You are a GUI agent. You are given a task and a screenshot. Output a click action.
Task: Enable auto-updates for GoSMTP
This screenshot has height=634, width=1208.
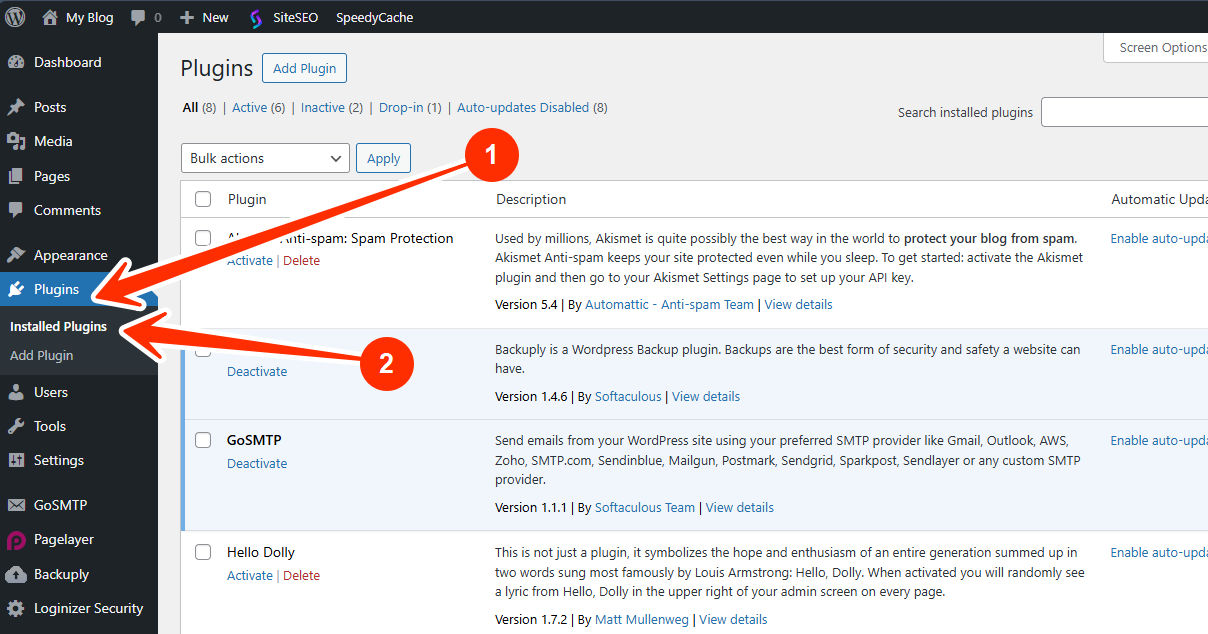point(1159,440)
